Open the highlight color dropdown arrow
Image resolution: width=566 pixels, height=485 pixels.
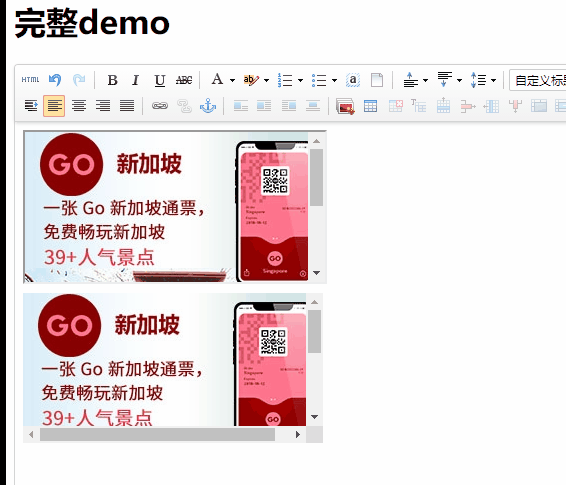coord(266,80)
